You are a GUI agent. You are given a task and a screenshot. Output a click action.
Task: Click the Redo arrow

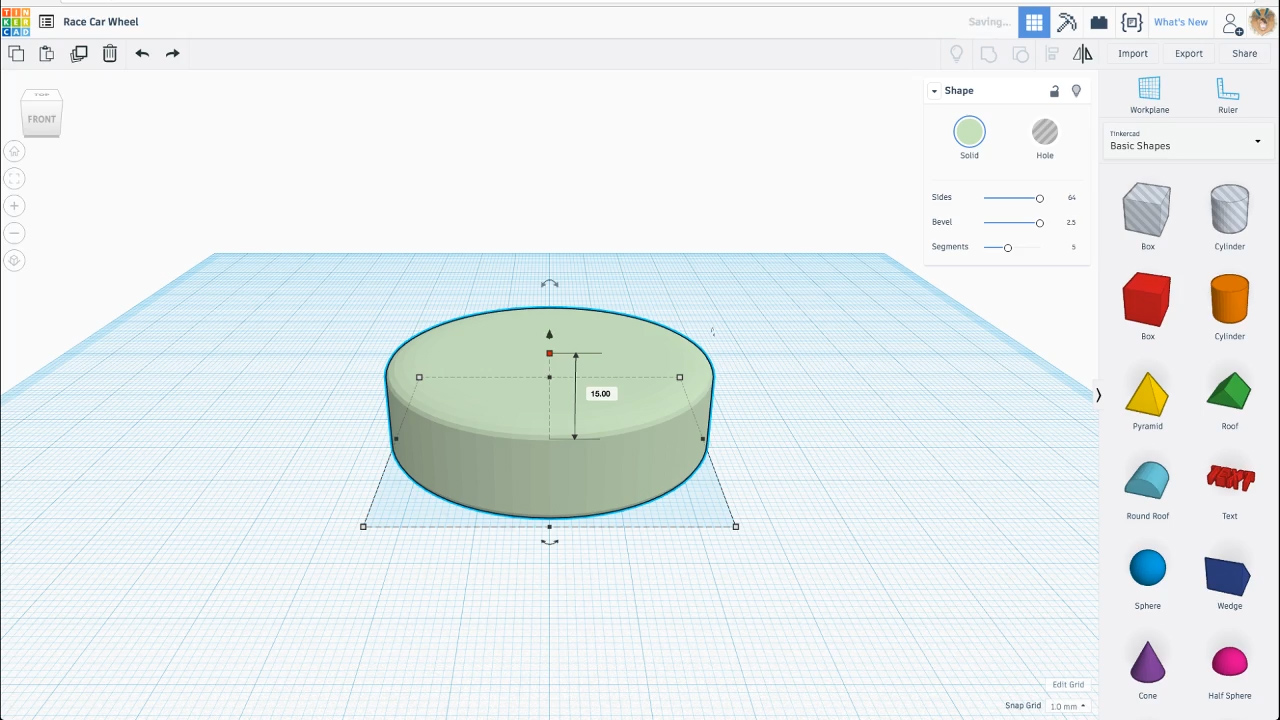pyautogui.click(x=173, y=54)
